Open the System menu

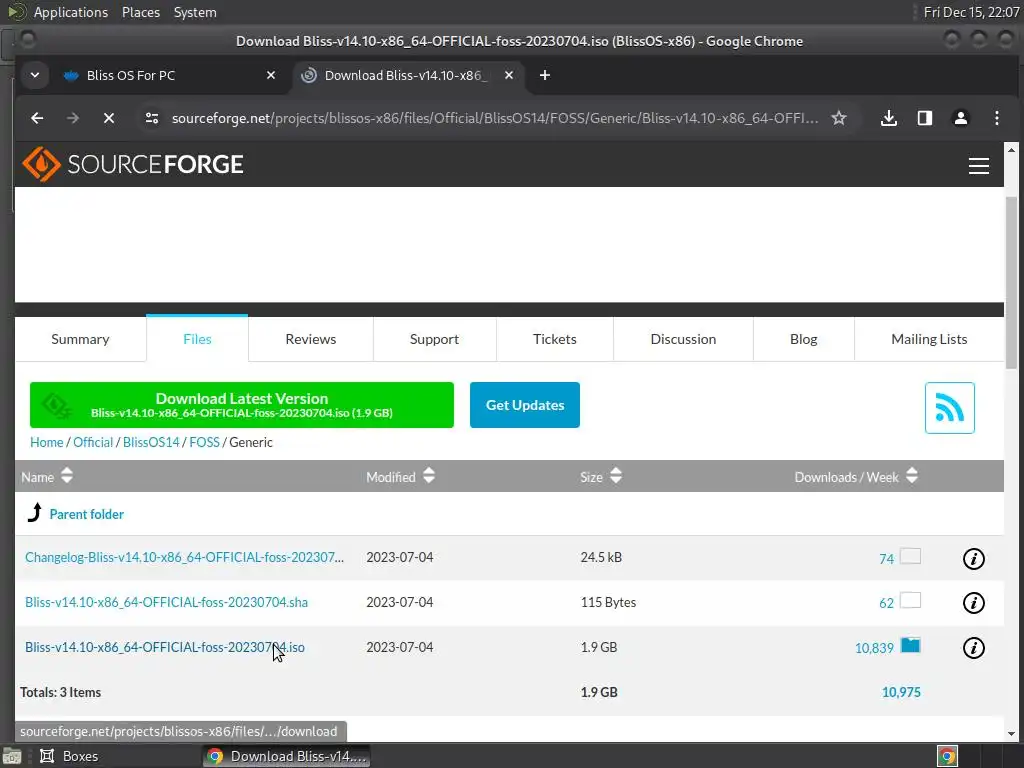pyautogui.click(x=195, y=12)
